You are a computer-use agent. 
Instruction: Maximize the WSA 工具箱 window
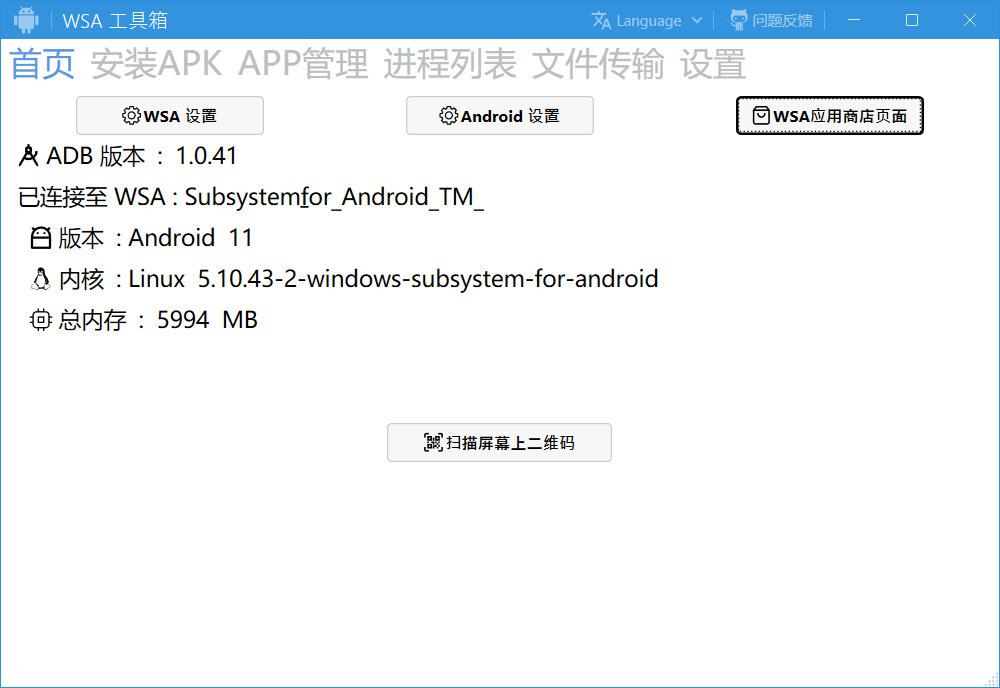click(912, 20)
